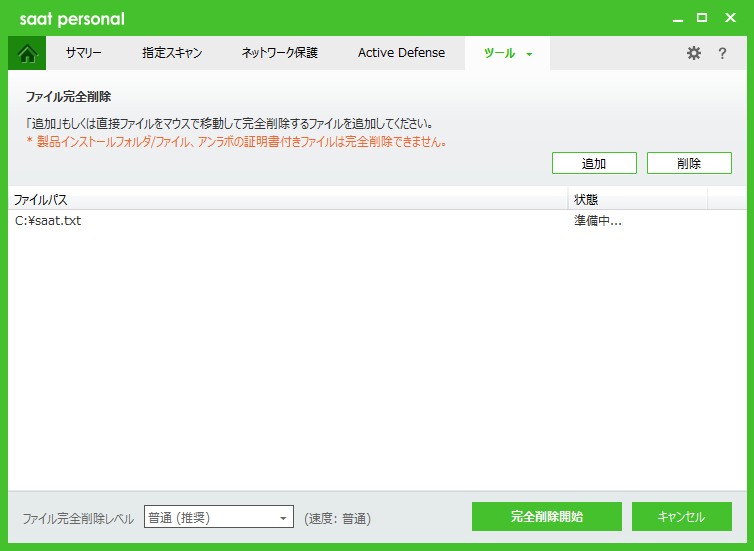Open the Active Defense tab
754x551 pixels.
[x=401, y=53]
